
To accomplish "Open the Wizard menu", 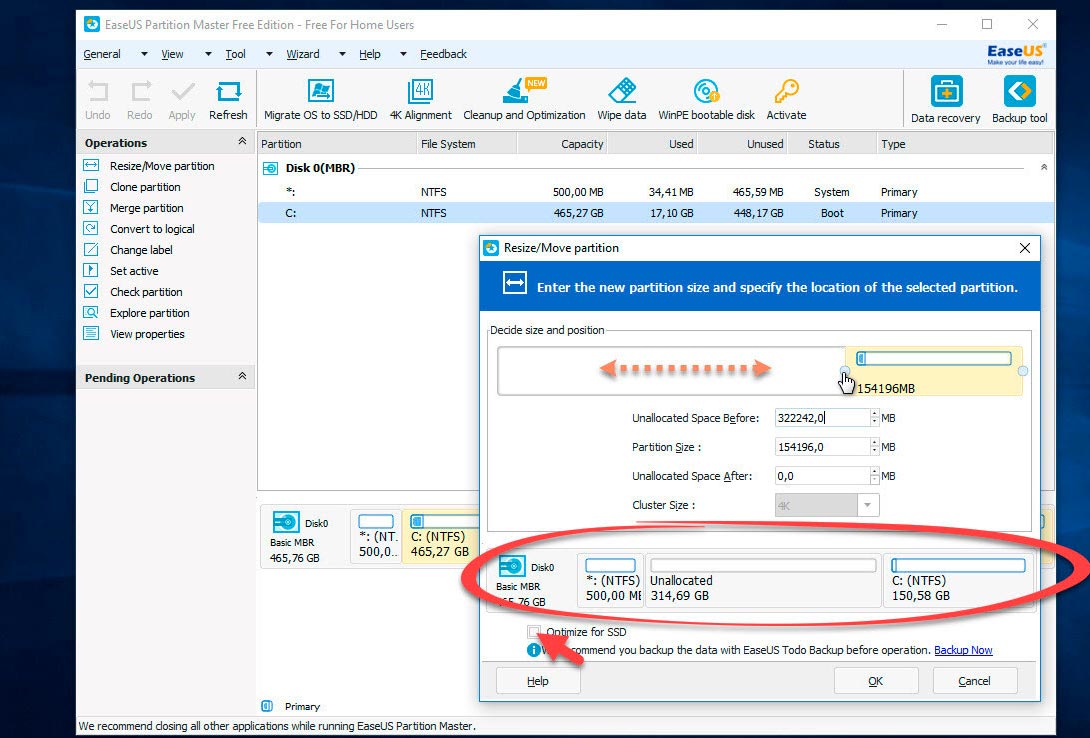I will 302,54.
